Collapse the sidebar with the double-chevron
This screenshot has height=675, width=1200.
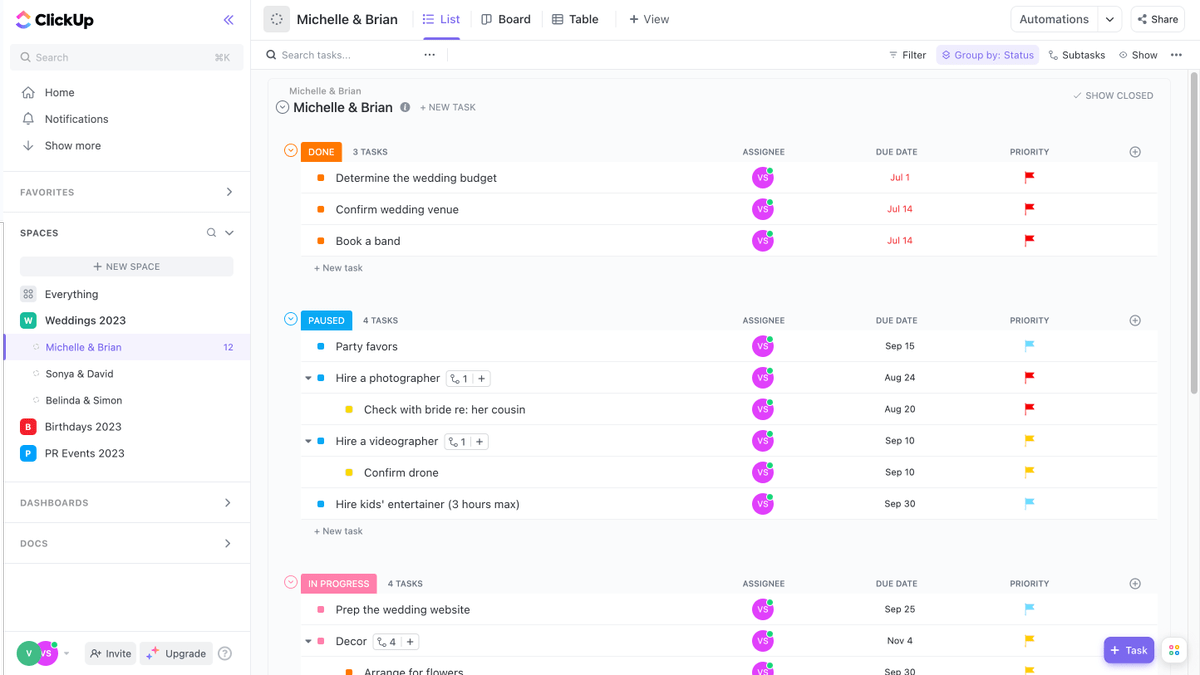coord(228,19)
